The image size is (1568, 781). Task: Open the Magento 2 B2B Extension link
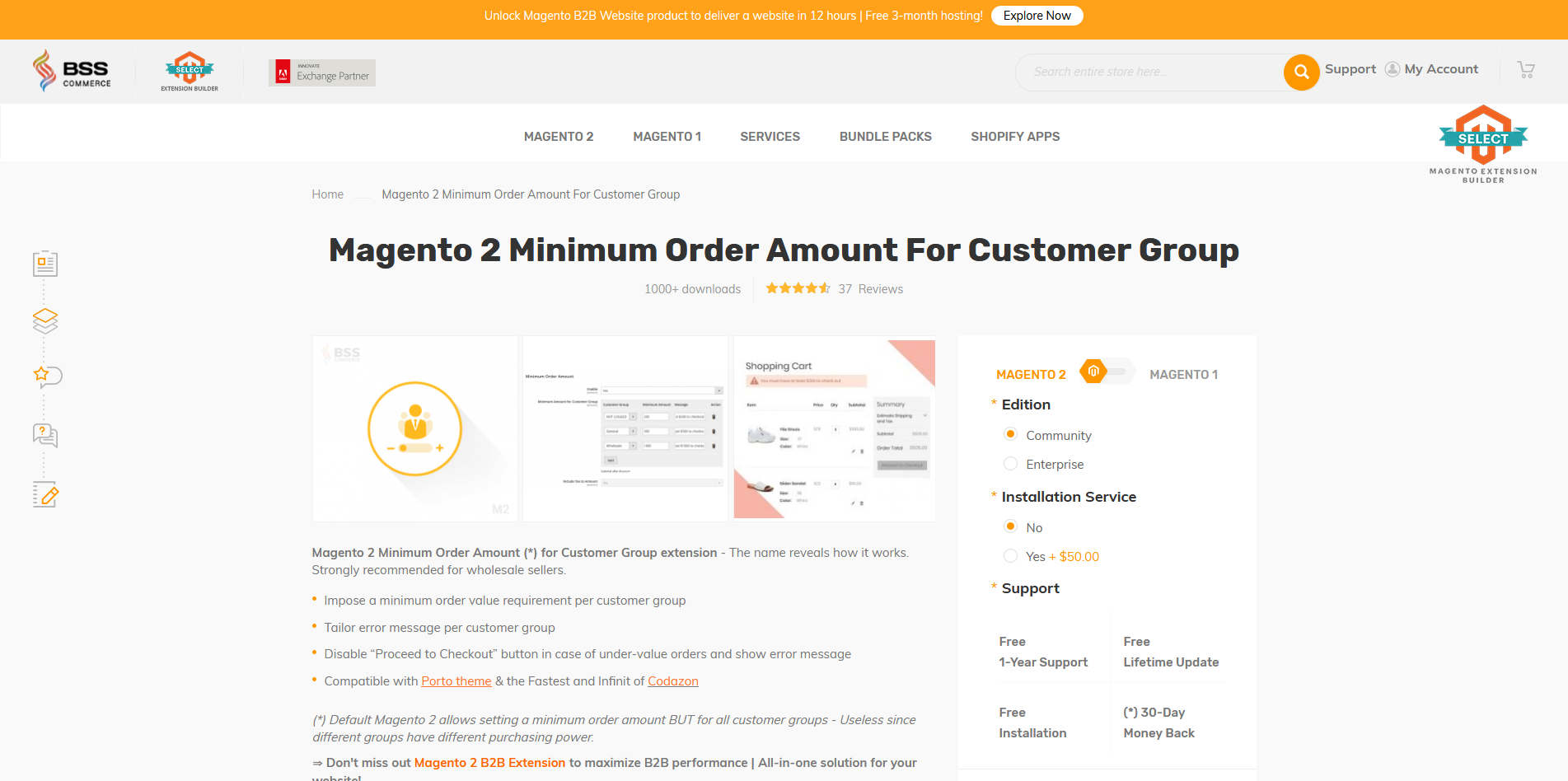[490, 763]
